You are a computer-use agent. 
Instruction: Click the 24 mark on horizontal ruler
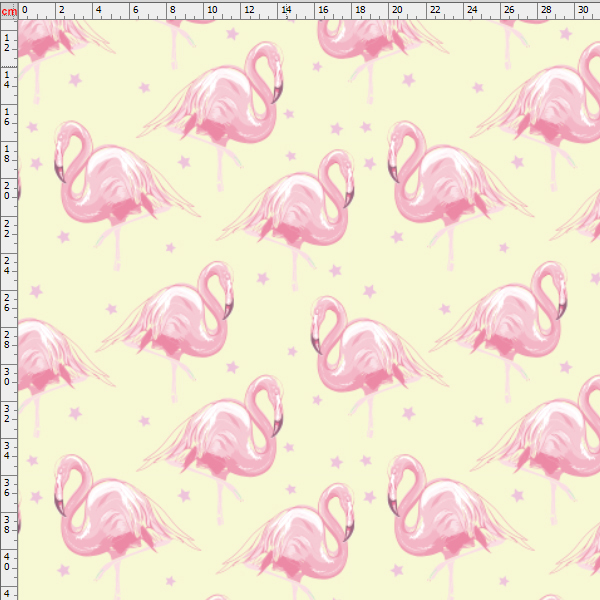click(x=472, y=10)
